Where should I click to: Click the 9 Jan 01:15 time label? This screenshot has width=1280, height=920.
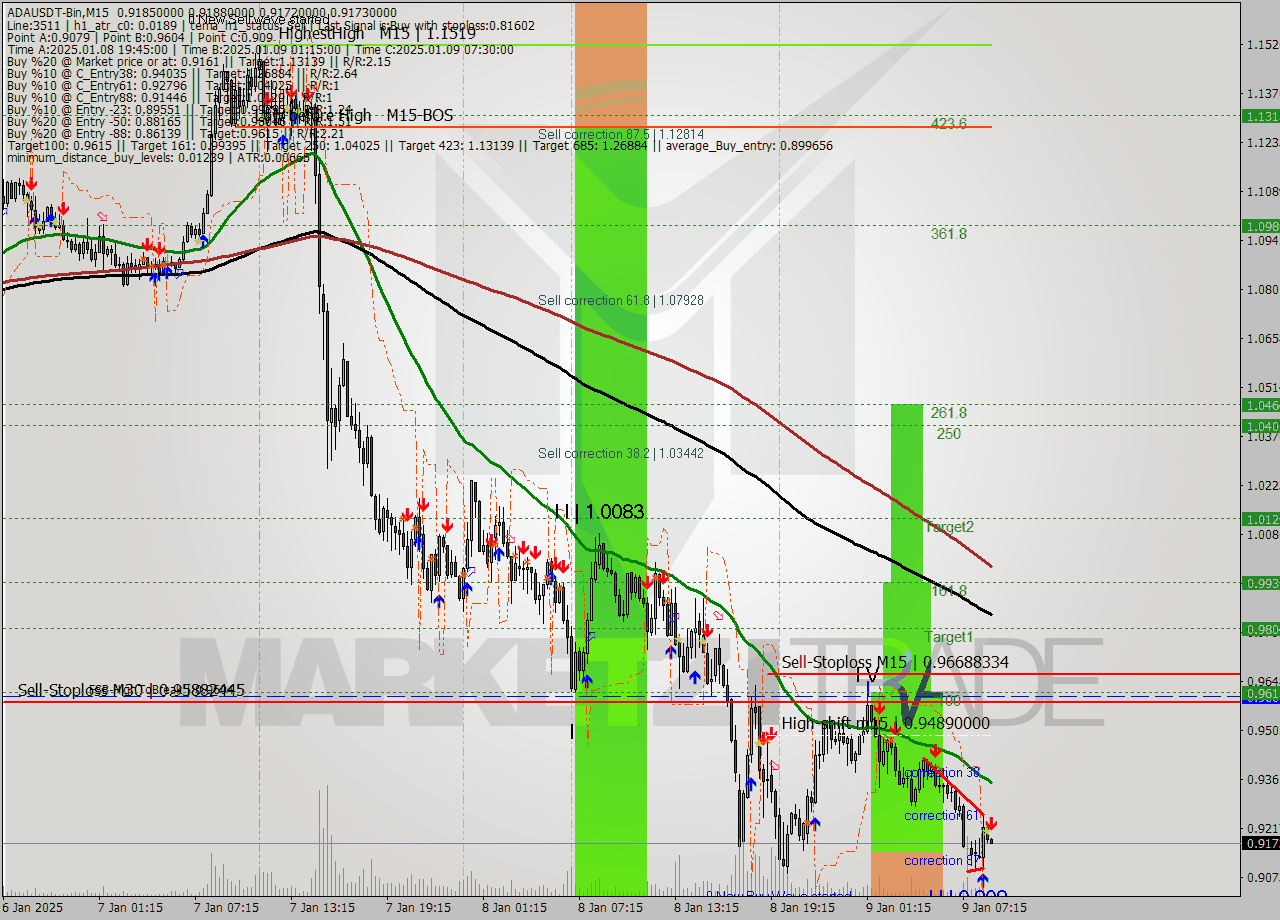tap(899, 908)
